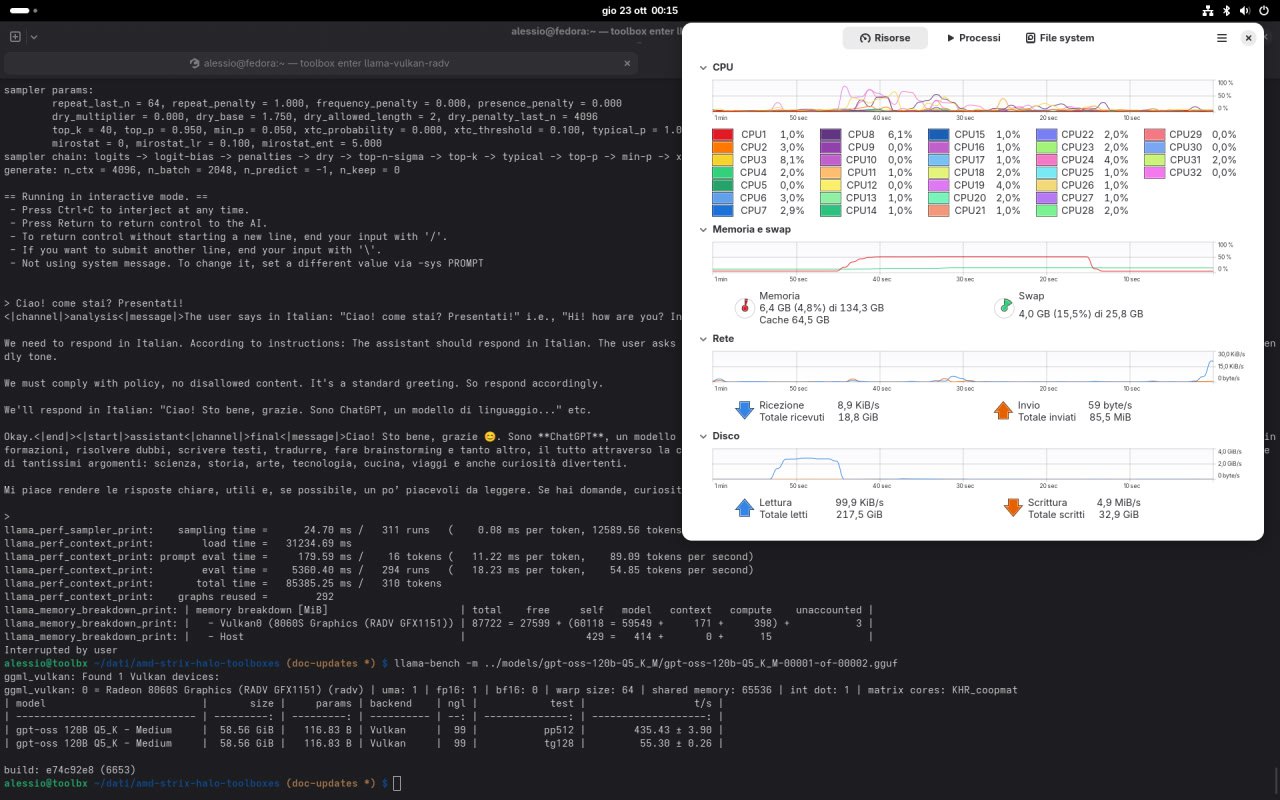The image size is (1280, 800).
Task: Open a new terminal tab with the plus icon
Action: point(14,36)
